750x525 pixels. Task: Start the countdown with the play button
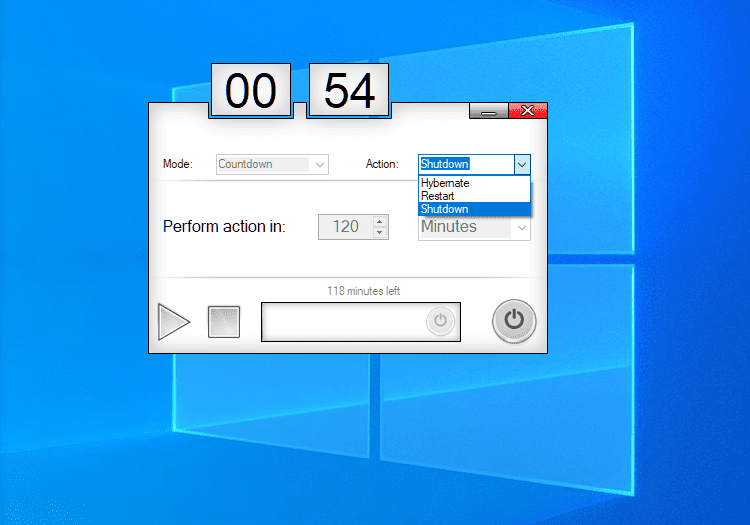(173, 322)
